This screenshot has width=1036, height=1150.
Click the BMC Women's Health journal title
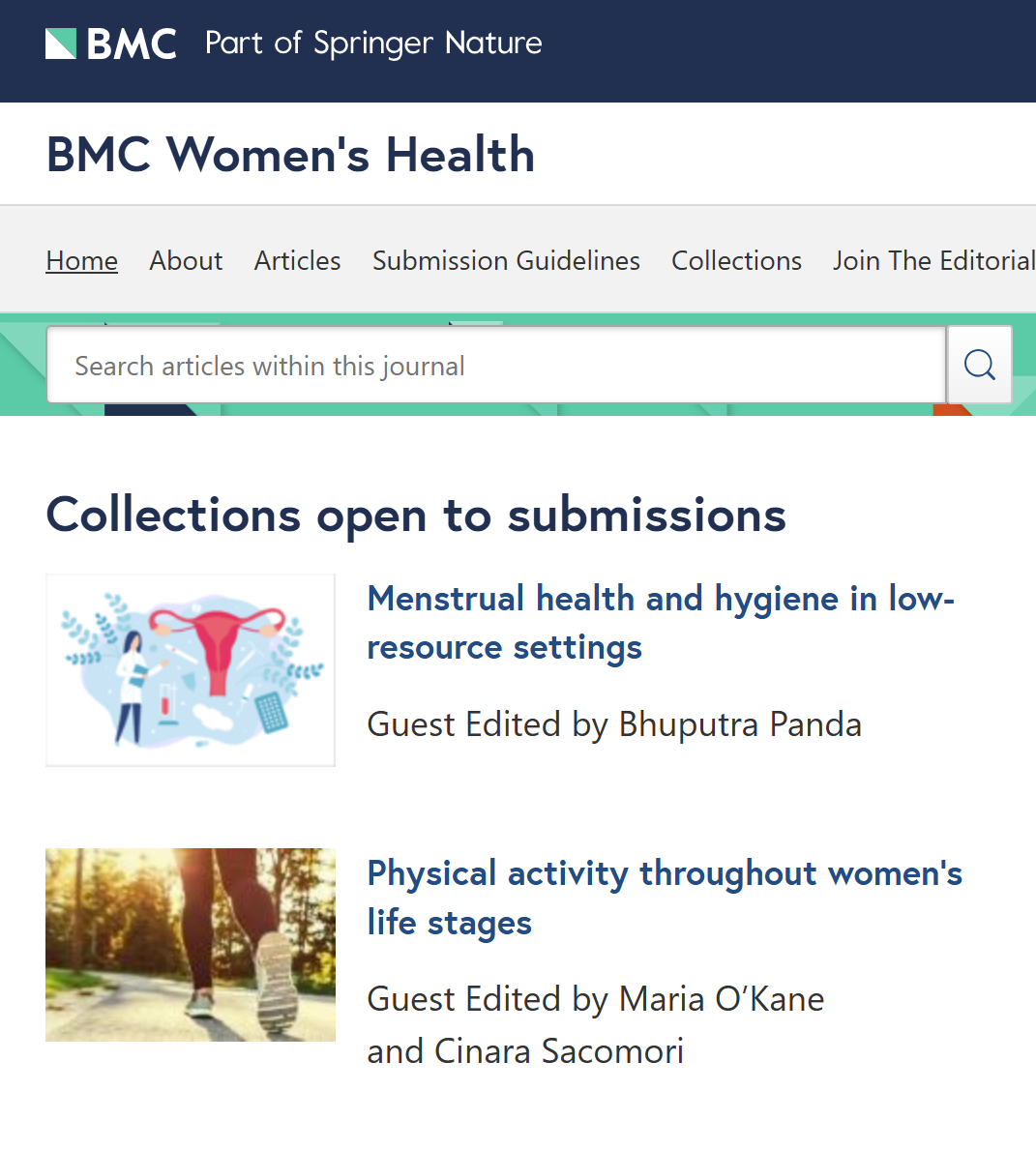click(x=290, y=155)
